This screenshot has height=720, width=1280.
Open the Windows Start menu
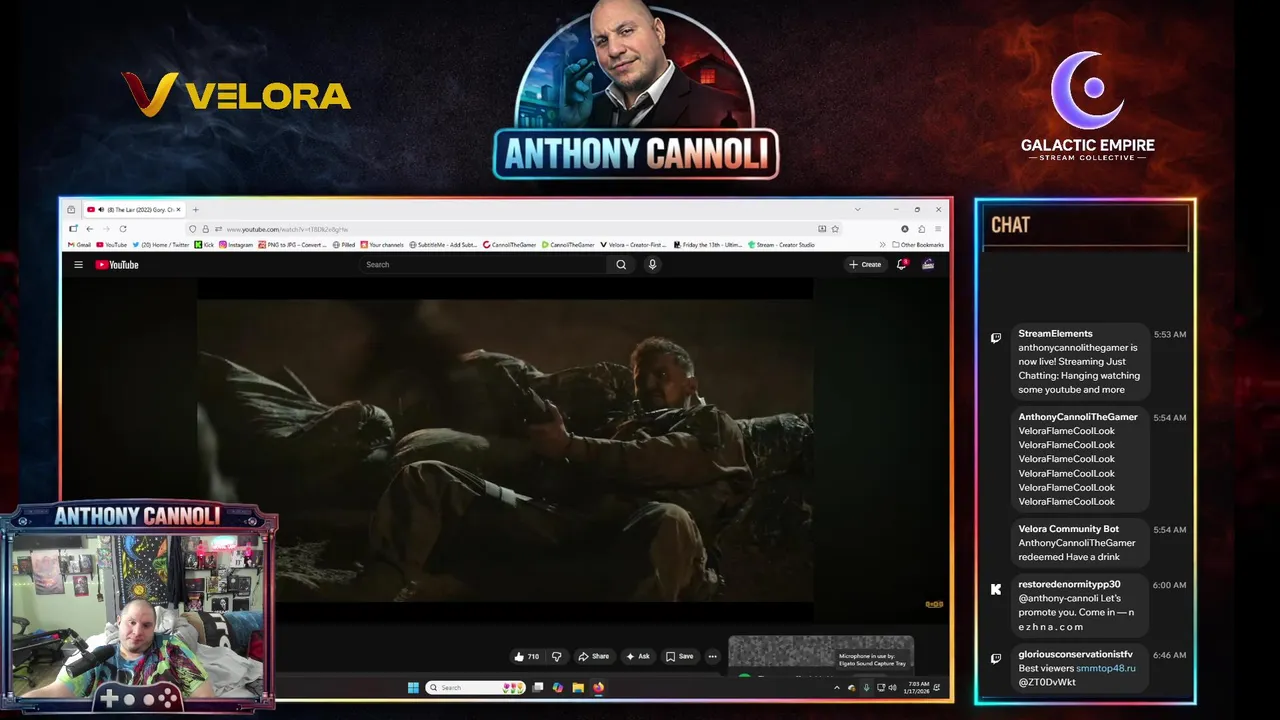[413, 688]
